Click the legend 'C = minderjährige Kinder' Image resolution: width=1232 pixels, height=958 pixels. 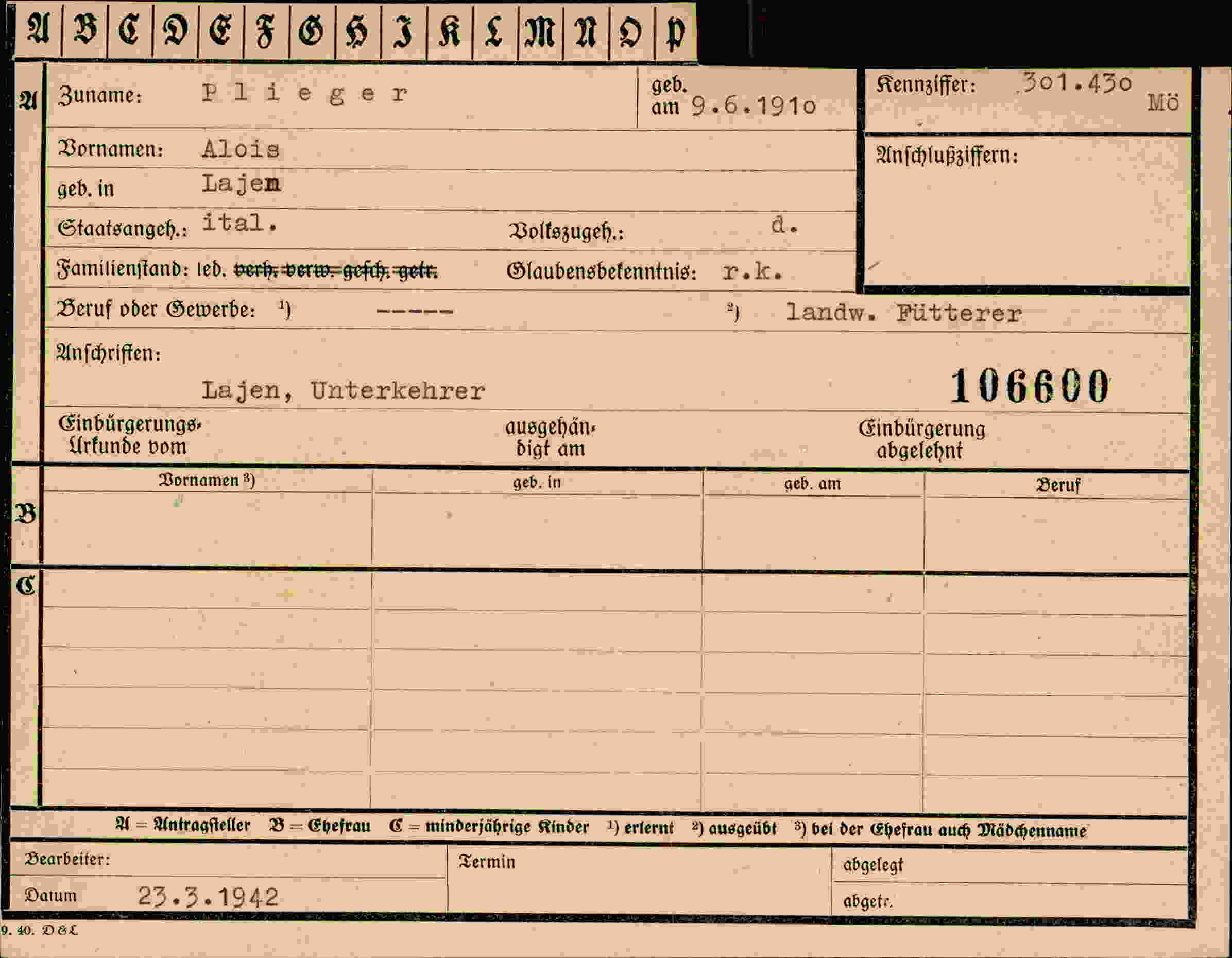pyautogui.click(x=488, y=827)
